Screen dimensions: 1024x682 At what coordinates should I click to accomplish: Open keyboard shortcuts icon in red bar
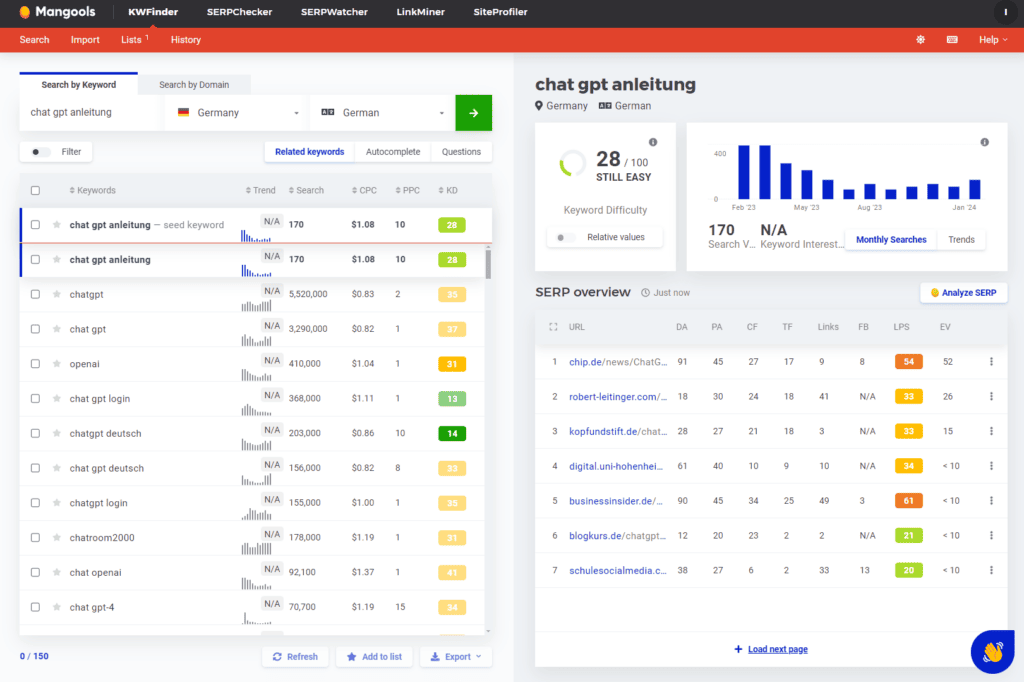click(x=952, y=40)
